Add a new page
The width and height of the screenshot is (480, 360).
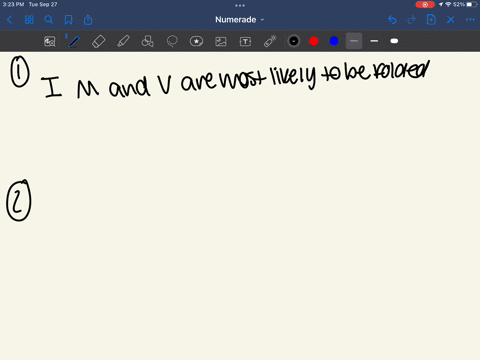pyautogui.click(x=431, y=20)
